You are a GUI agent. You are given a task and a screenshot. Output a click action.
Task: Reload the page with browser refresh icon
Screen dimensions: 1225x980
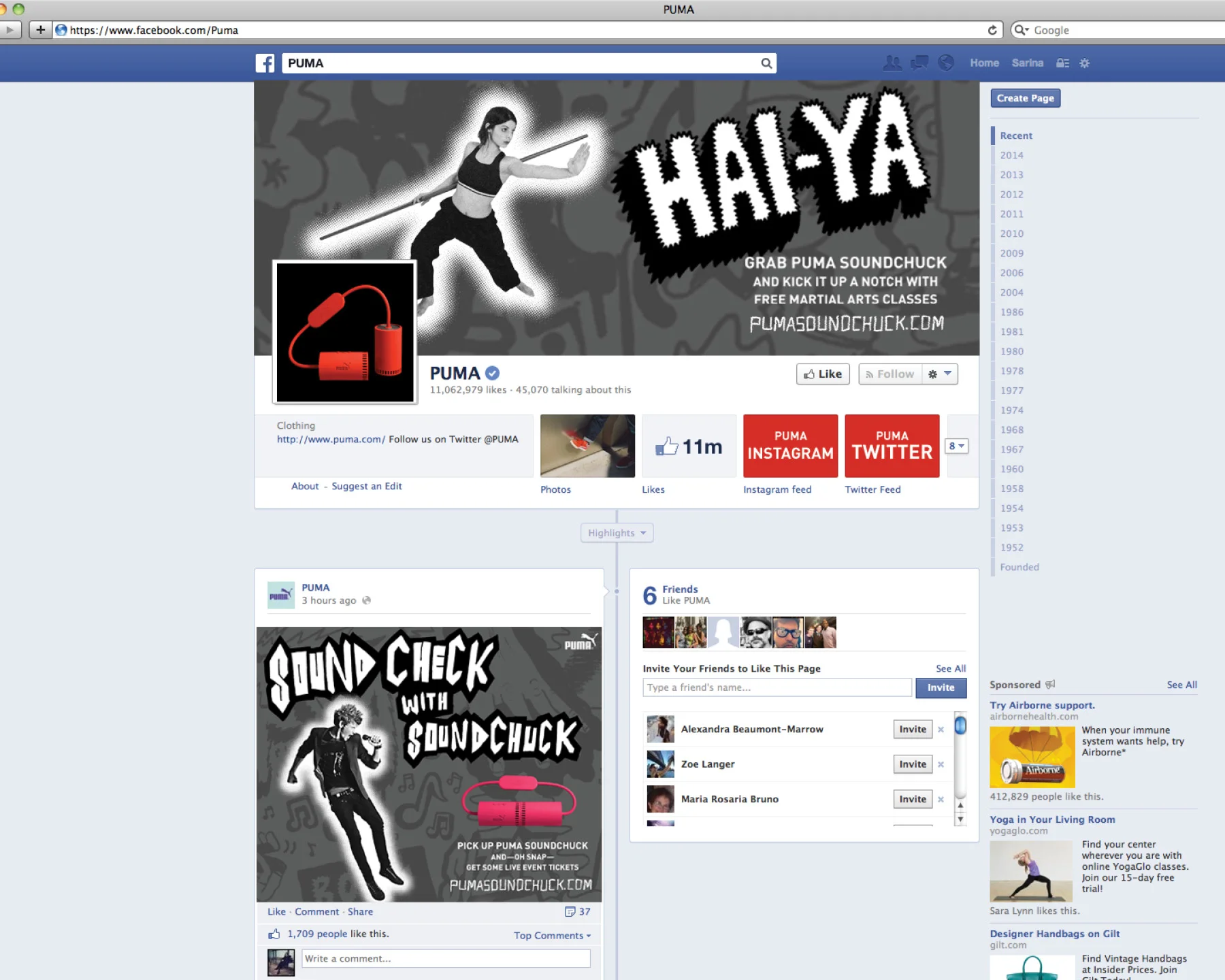(x=992, y=30)
